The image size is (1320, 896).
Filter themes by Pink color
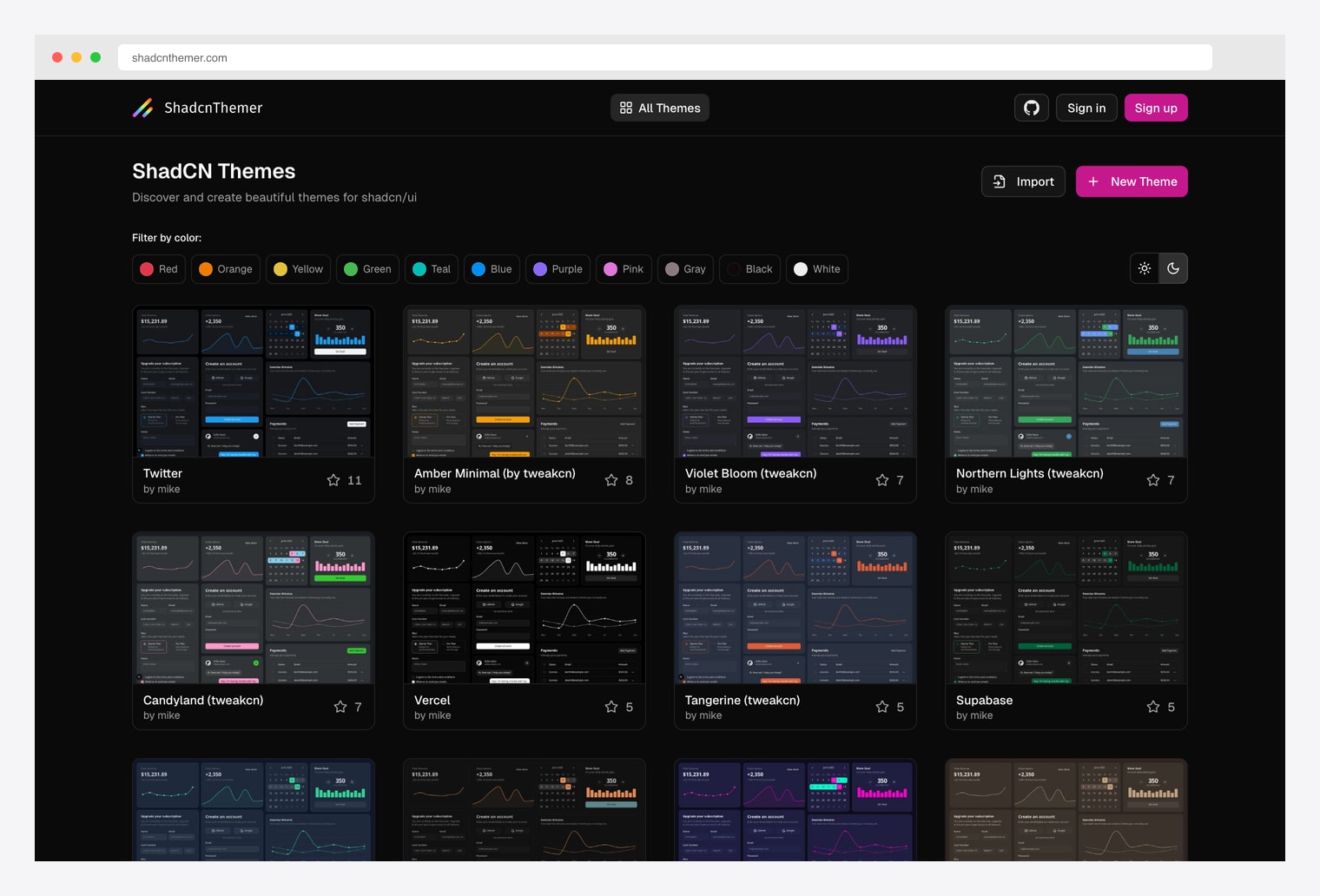click(624, 269)
